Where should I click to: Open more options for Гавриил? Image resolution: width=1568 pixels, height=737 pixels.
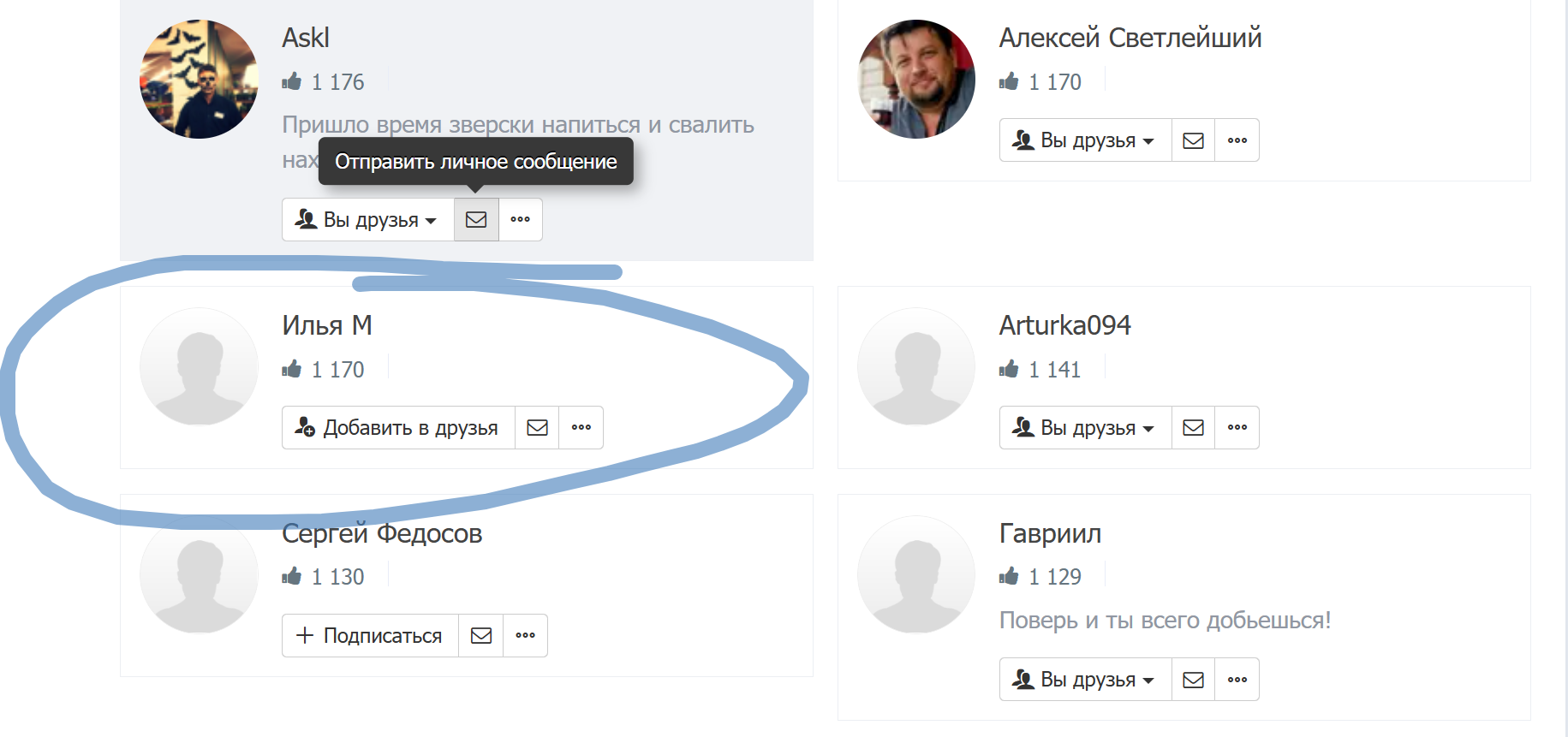click(x=1237, y=680)
